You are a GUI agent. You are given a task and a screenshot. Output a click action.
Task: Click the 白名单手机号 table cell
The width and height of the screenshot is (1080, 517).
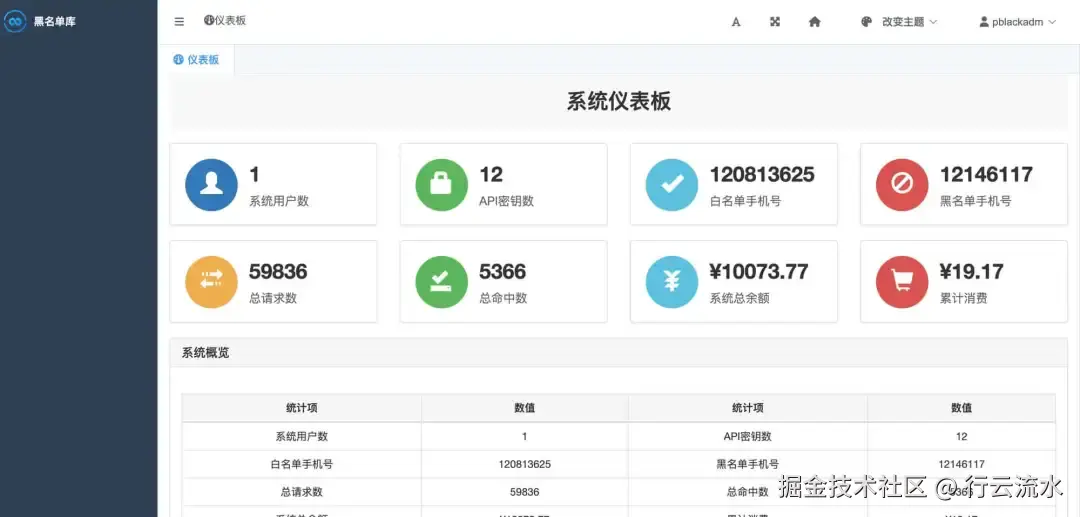[302, 464]
